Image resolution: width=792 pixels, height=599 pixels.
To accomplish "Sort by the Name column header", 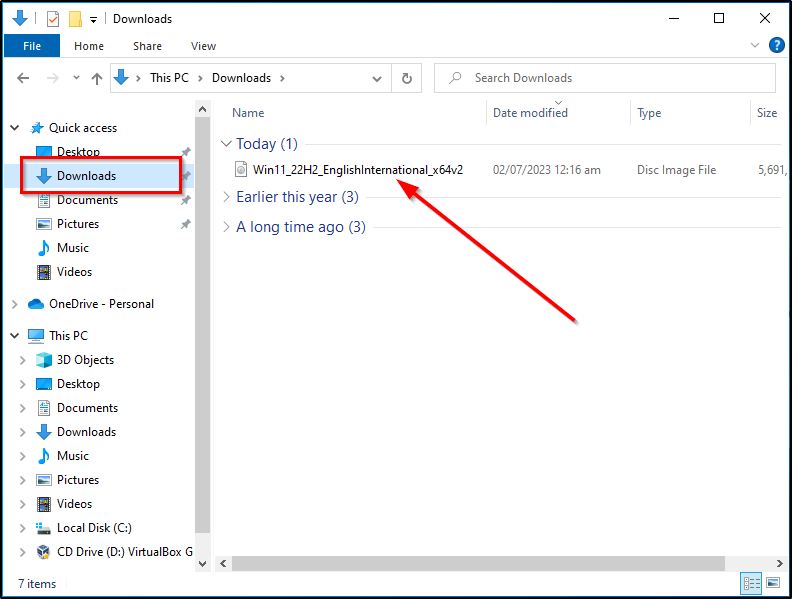I will pos(248,113).
